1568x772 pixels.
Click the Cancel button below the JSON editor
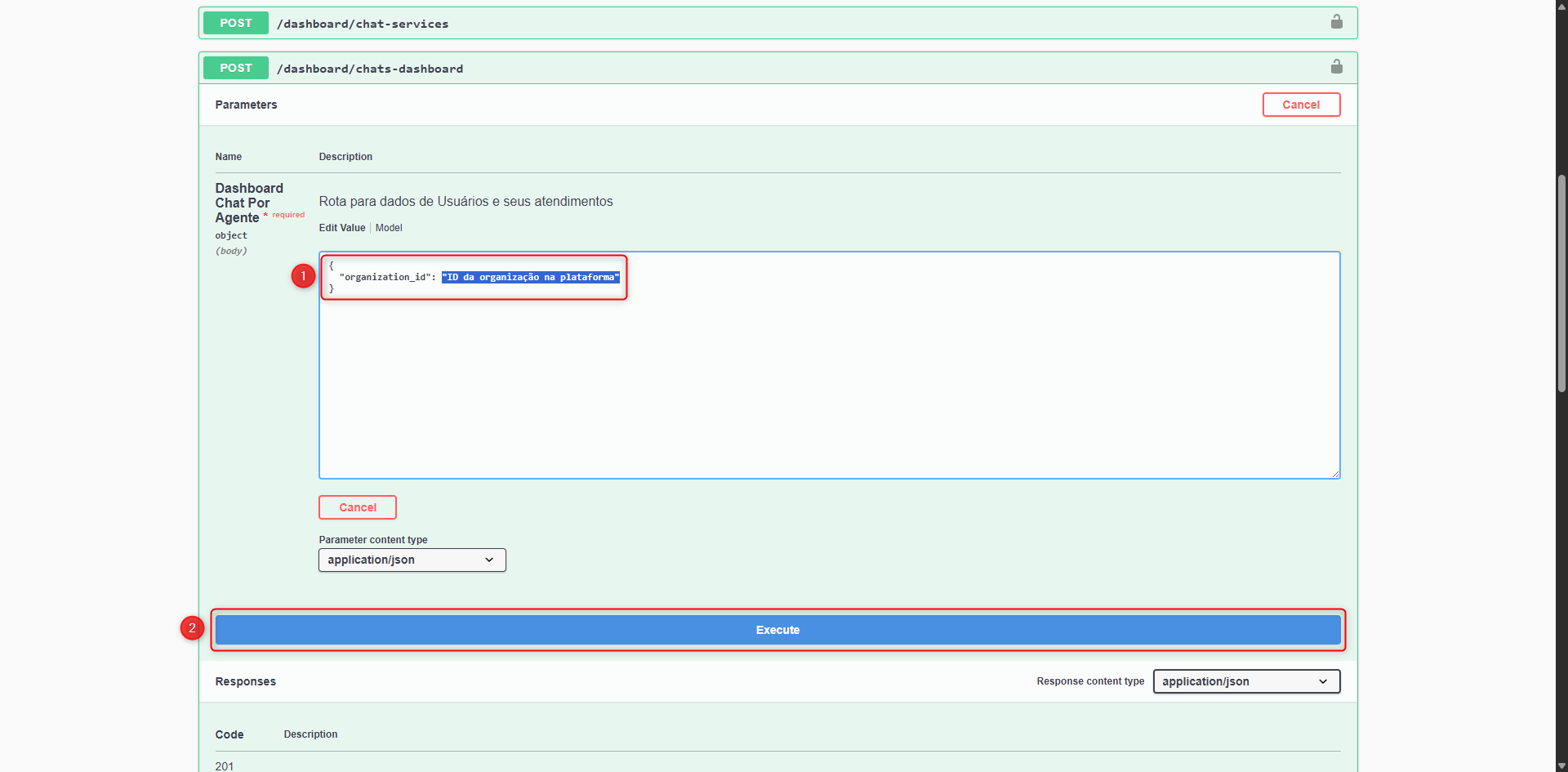pyautogui.click(x=357, y=506)
